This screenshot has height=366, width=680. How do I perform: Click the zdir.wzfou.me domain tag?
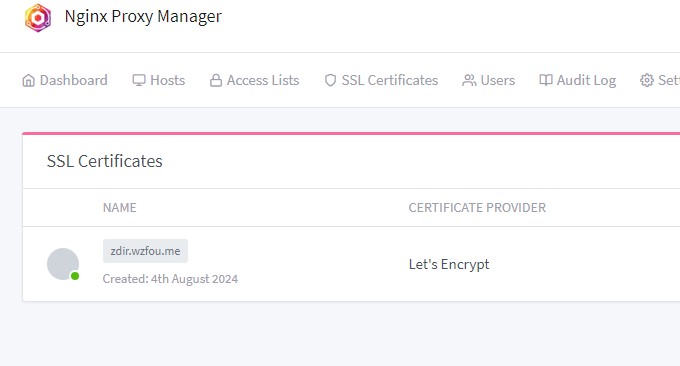pyautogui.click(x=145, y=251)
